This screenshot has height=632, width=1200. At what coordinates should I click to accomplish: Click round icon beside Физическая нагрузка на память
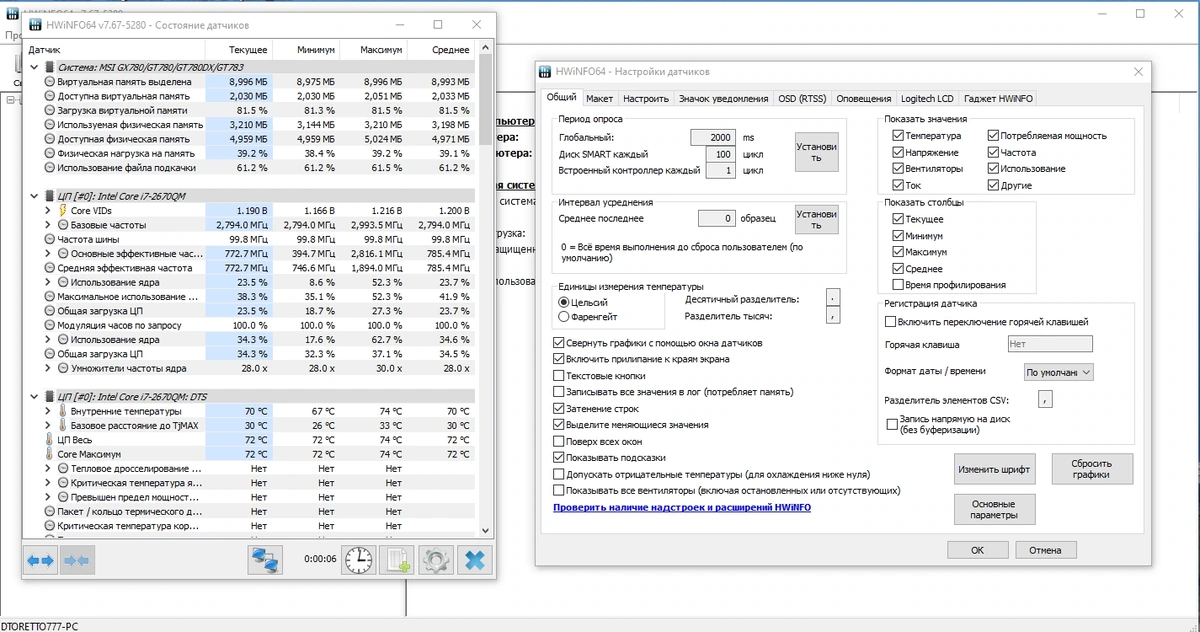click(49, 154)
